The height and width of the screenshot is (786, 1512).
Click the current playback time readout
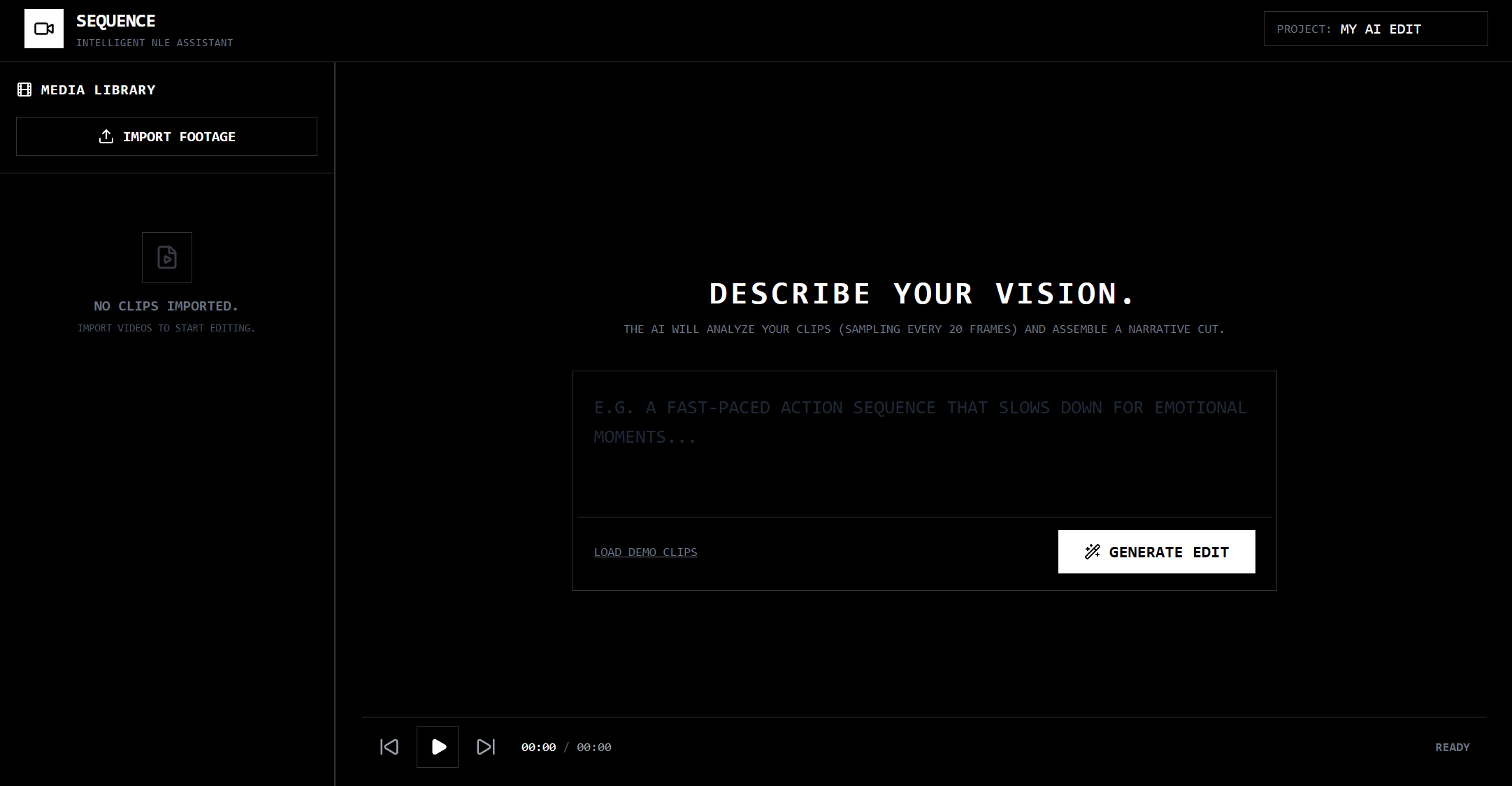(x=538, y=748)
